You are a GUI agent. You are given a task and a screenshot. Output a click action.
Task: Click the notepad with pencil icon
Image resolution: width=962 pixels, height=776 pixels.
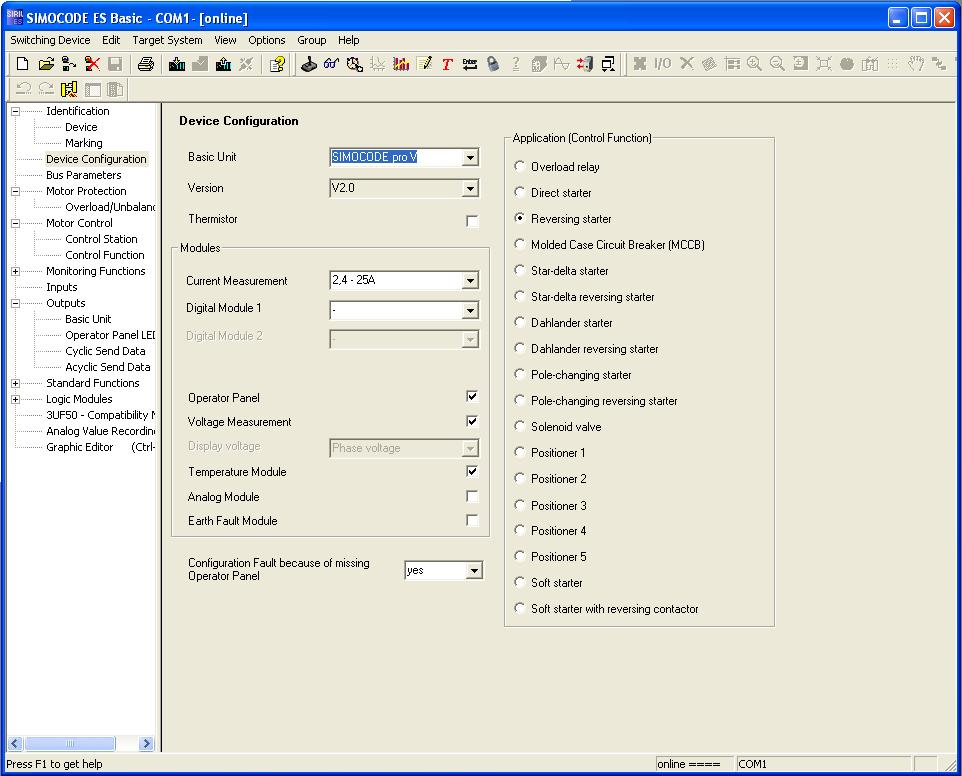[x=424, y=64]
